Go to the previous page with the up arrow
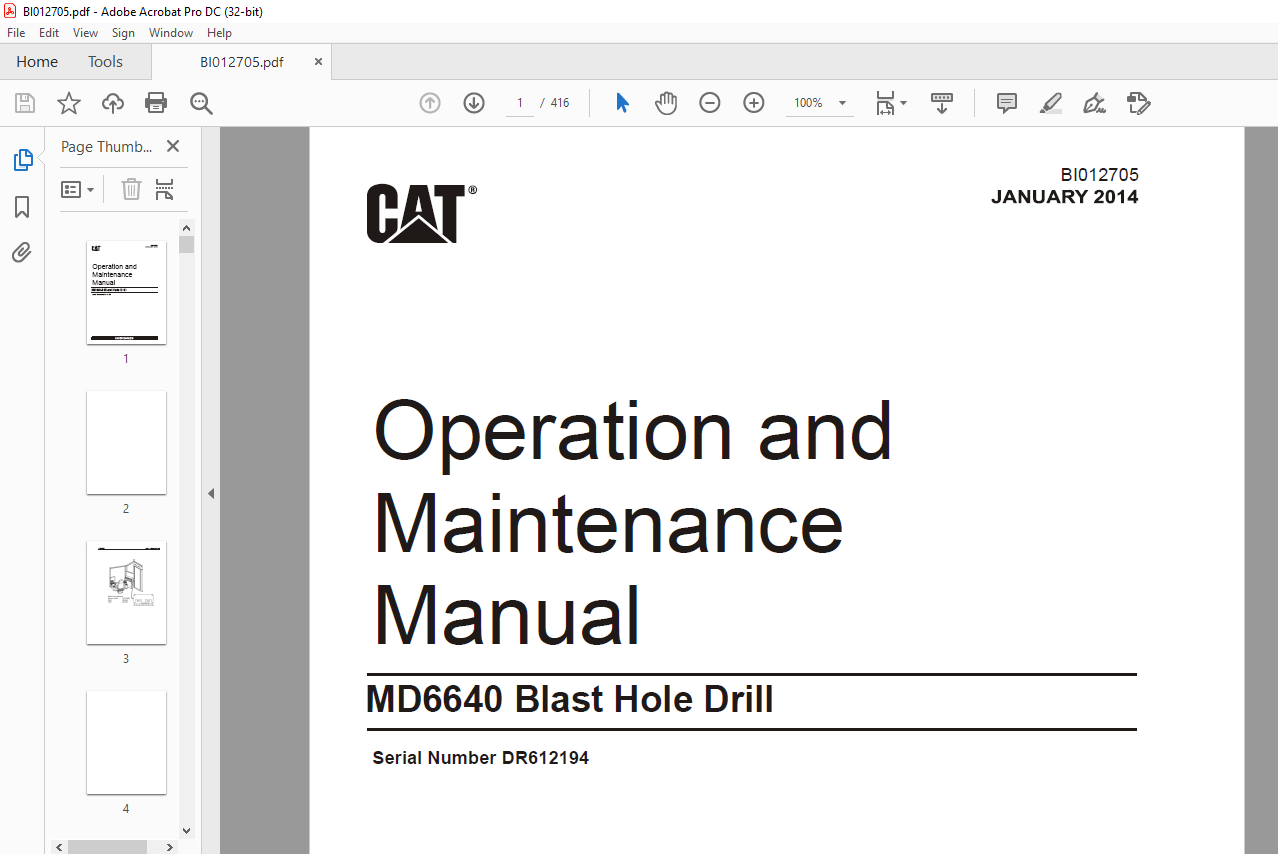This screenshot has width=1278, height=854. click(x=430, y=103)
